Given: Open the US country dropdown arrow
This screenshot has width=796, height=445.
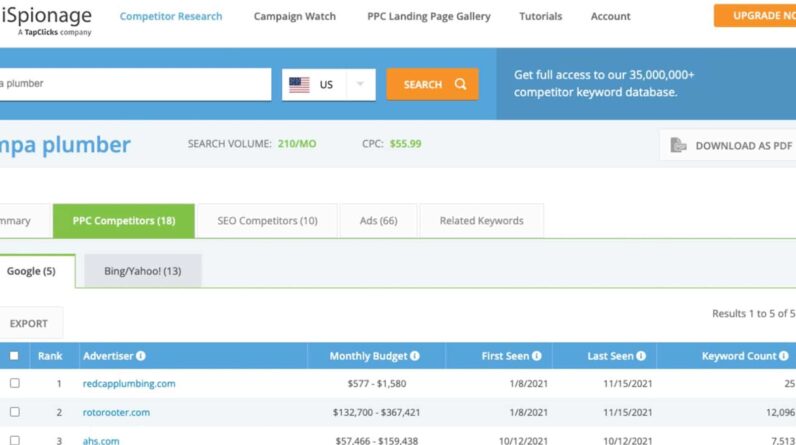Looking at the screenshot, I should pyautogui.click(x=360, y=84).
